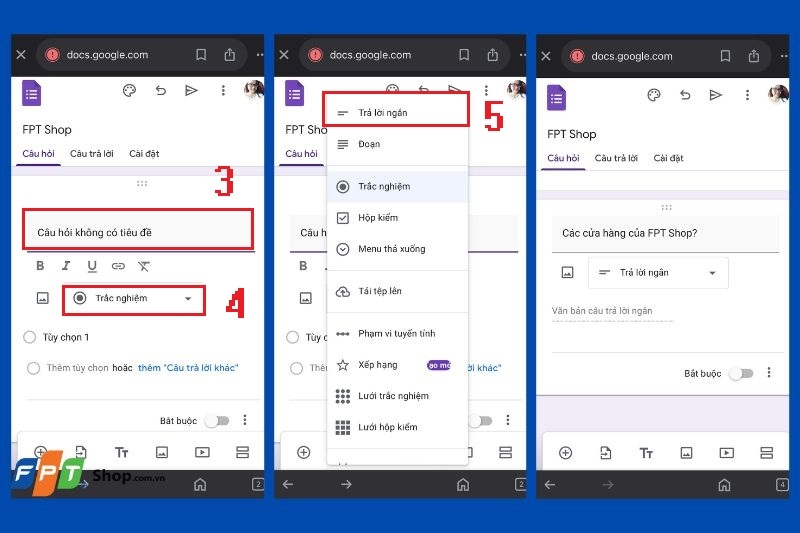This screenshot has height=533, width=800.
Task: Click the Bold icon in the left phone's formatting row
Action: 40,266
